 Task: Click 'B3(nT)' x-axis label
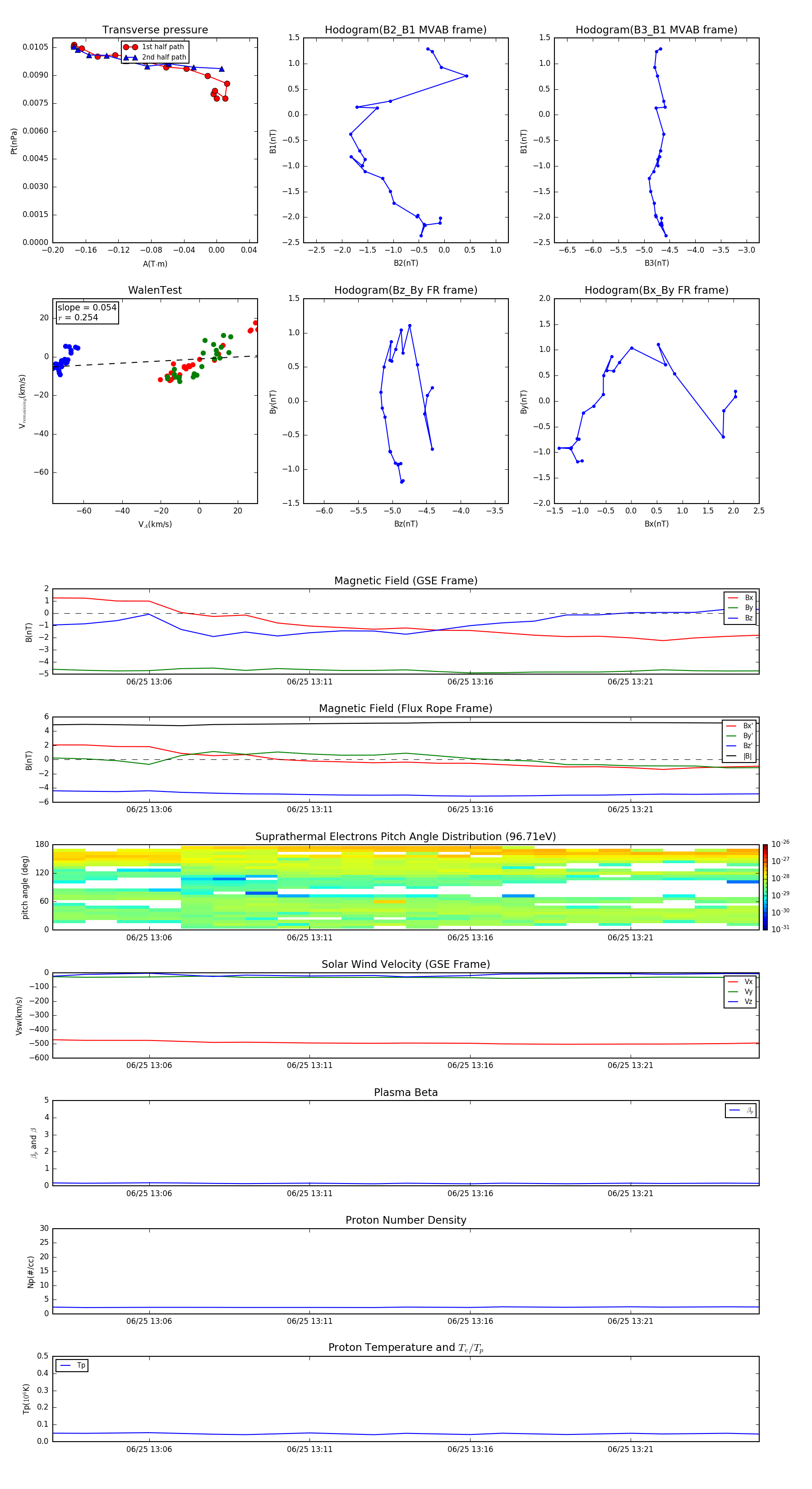pos(656,263)
